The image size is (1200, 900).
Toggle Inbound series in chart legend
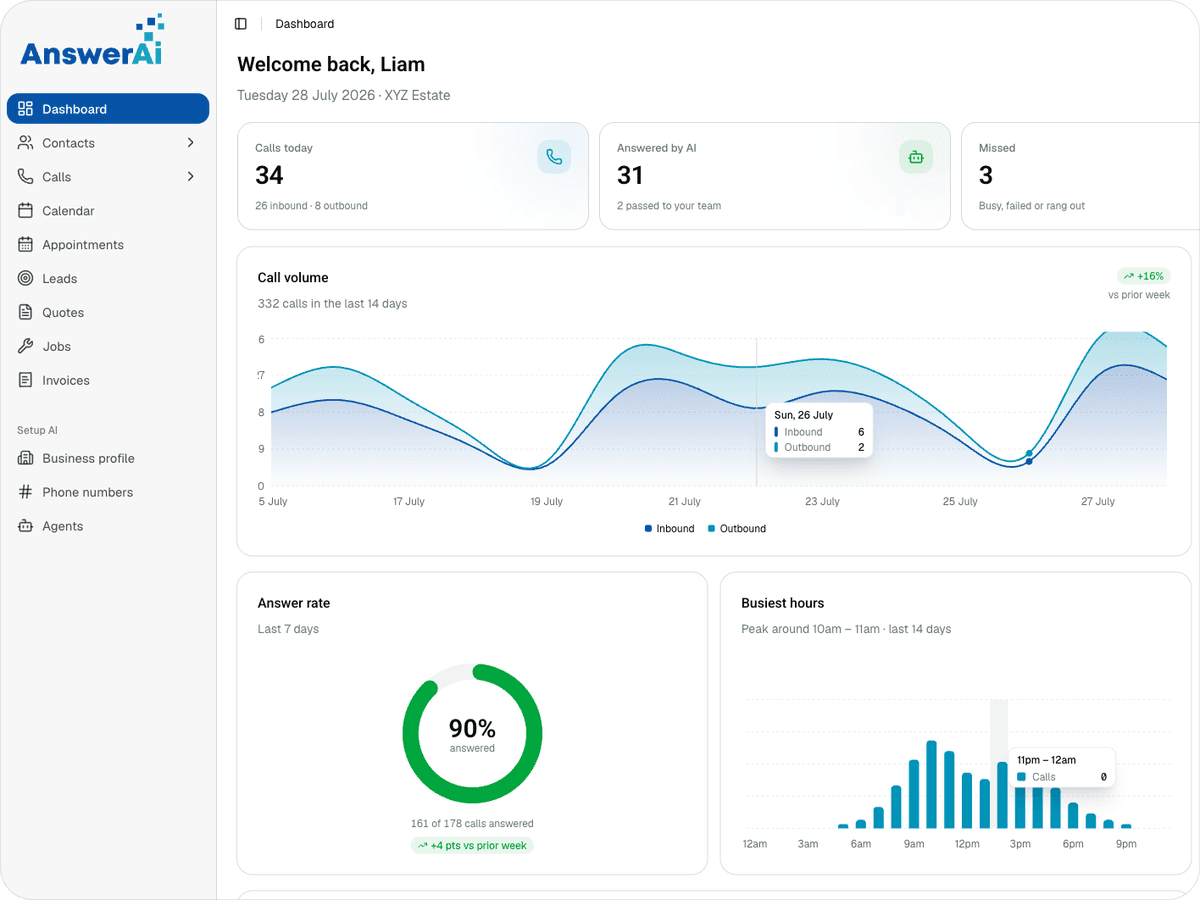(669, 529)
